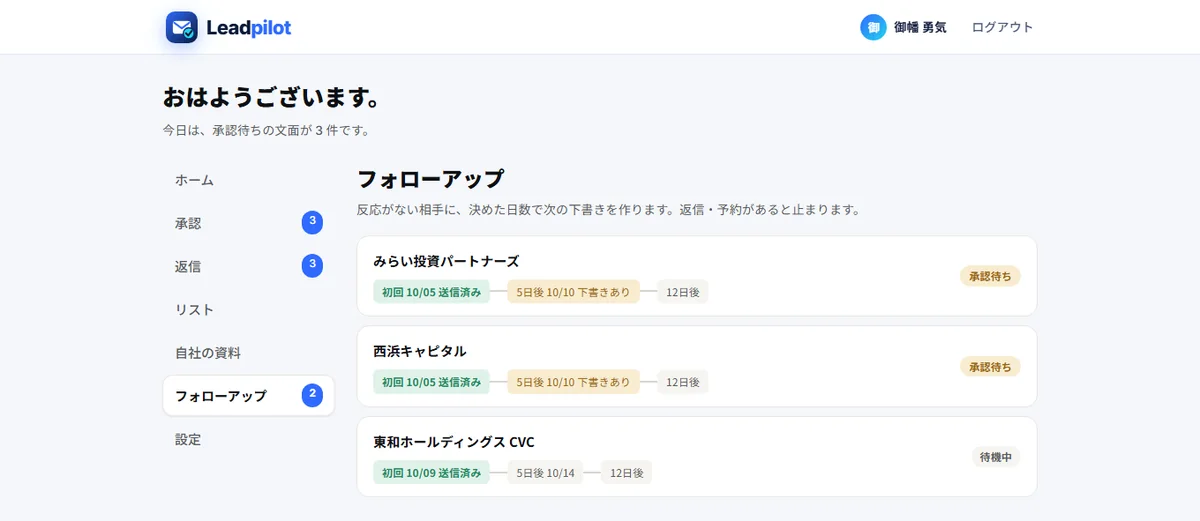Open the 承認 sidebar item
Viewport: 1200px width, 521px height.
(x=248, y=223)
